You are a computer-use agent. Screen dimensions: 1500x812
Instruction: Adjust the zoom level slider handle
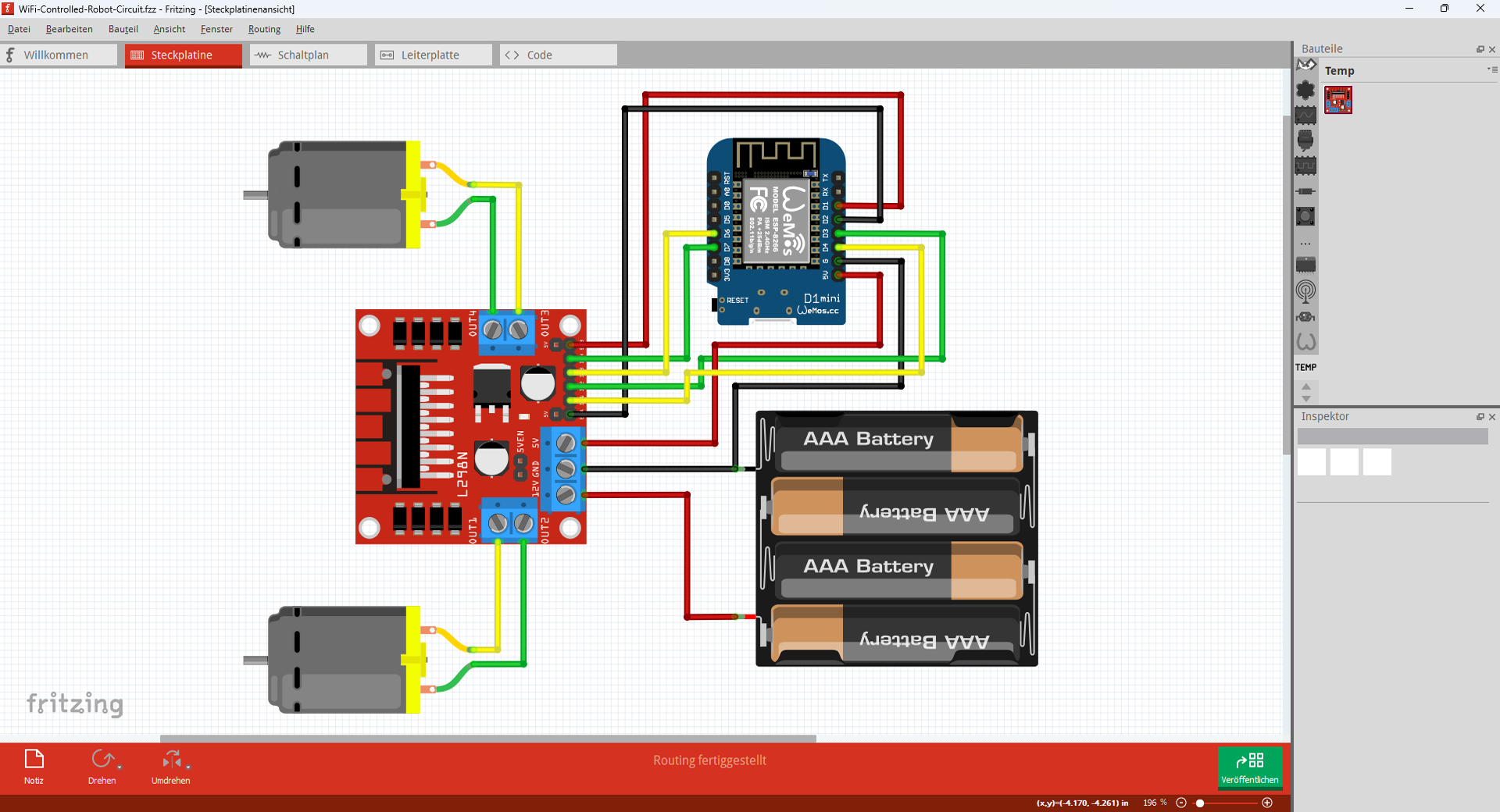pyautogui.click(x=1200, y=803)
